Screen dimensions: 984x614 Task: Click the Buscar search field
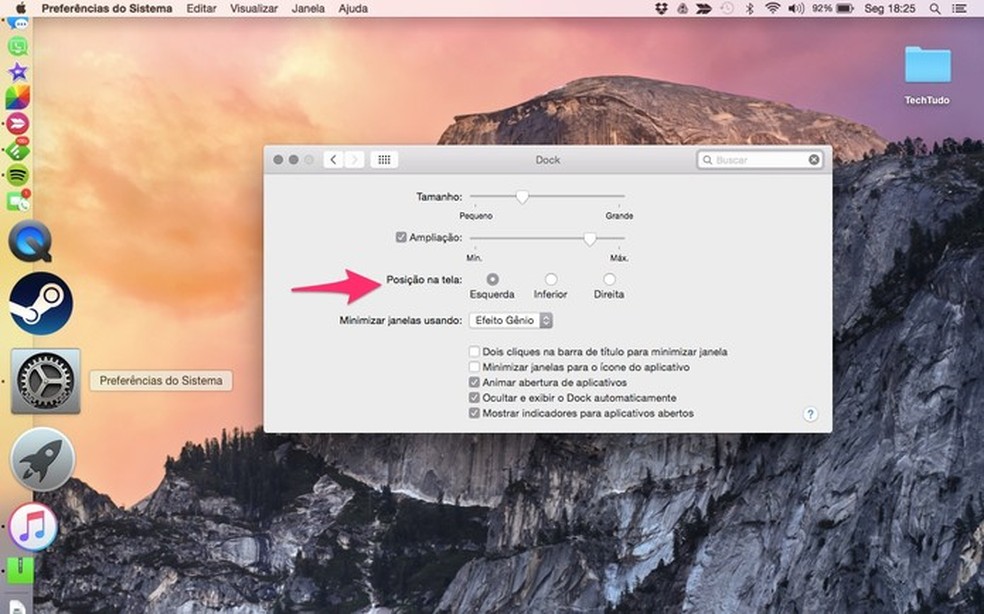coord(759,159)
